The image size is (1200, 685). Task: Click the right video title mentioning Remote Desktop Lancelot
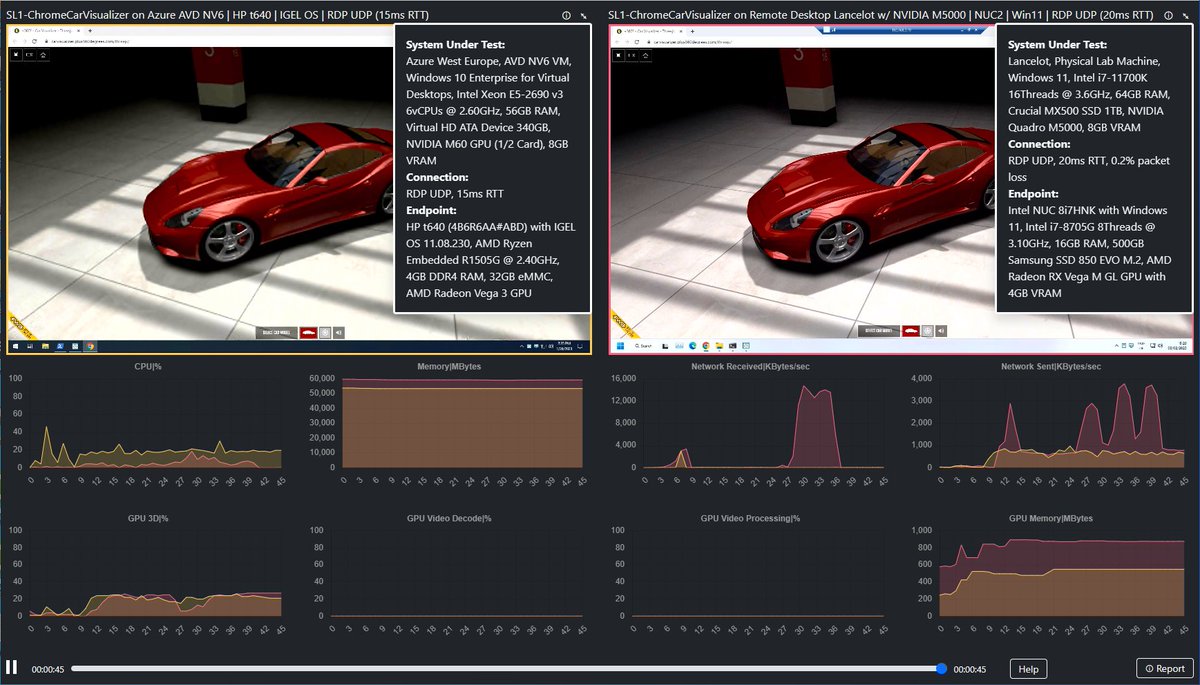pyautogui.click(x=880, y=16)
